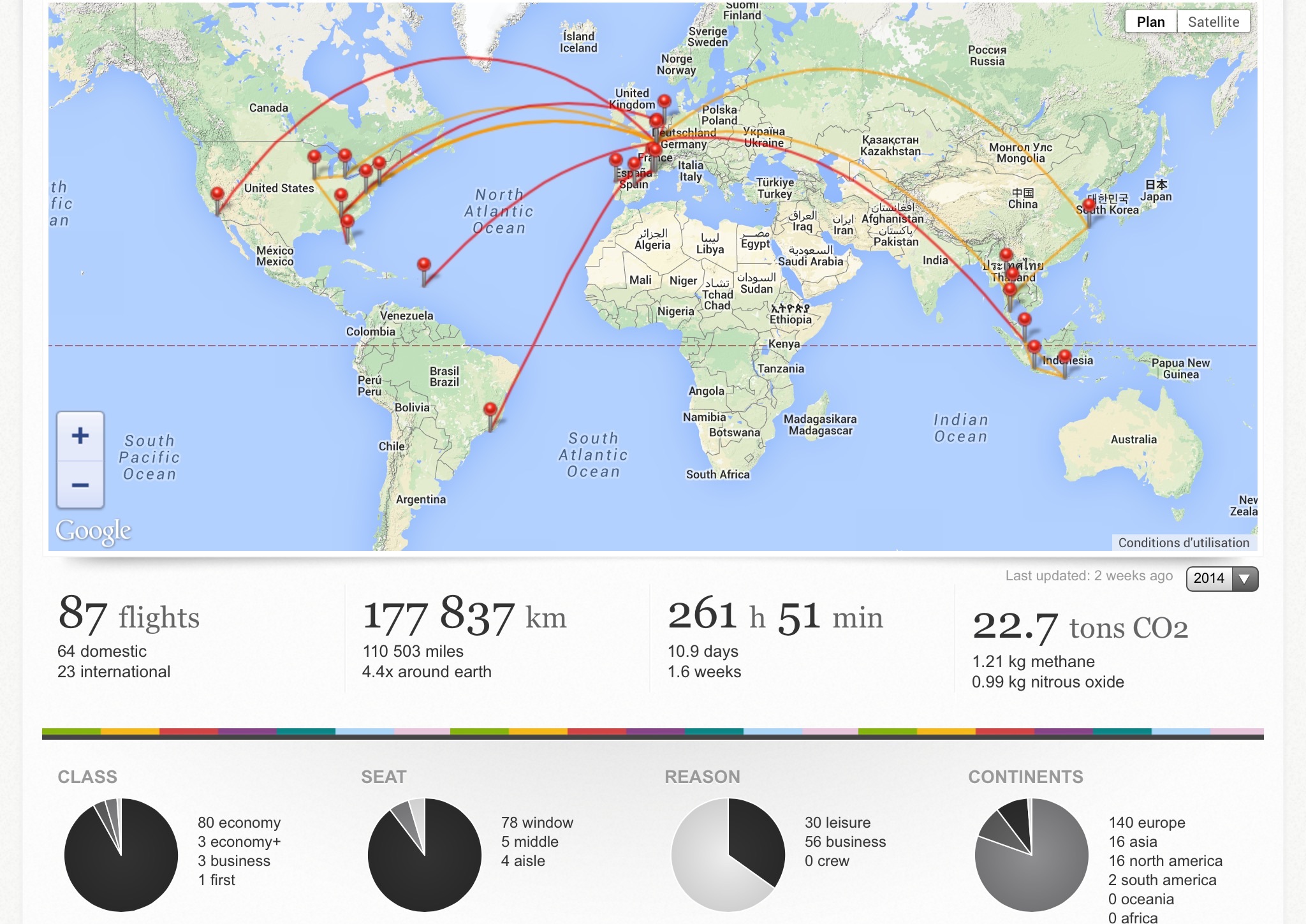Click the CLASS pie chart
Viewport: 1306px width, 924px height.
point(121,854)
